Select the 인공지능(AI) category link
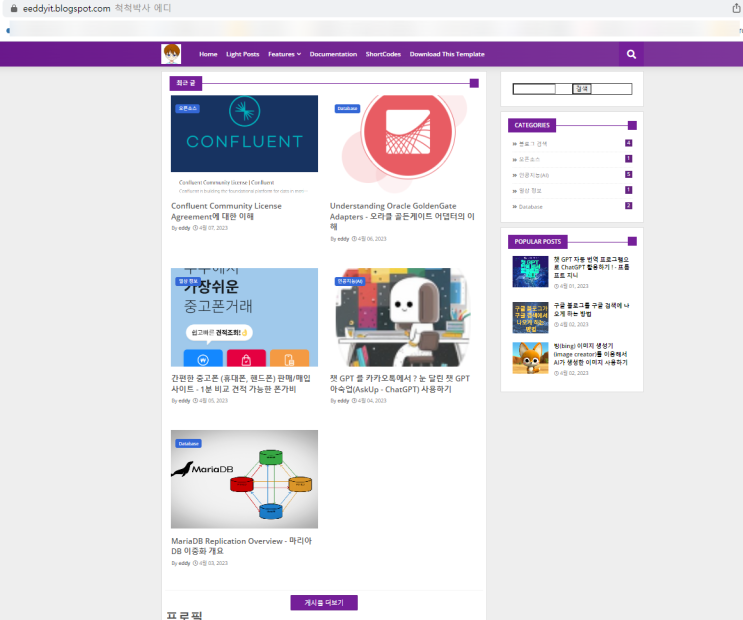The height and width of the screenshot is (620, 743). click(x=534, y=175)
